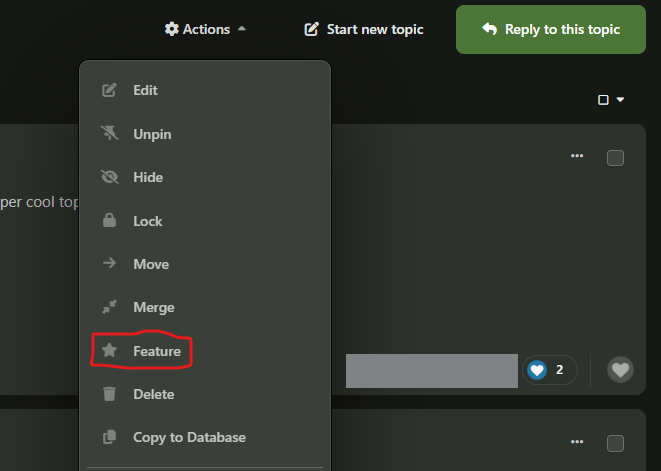The image size is (661, 471).
Task: Open second post's three-dot options menu
Action: [x=577, y=441]
